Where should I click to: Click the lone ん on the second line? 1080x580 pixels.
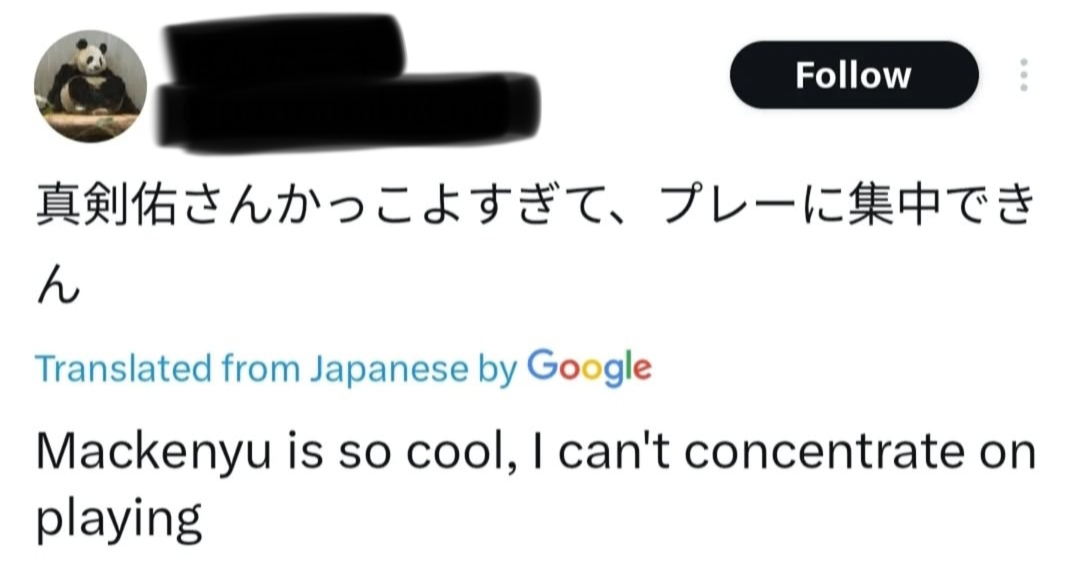(x=58, y=290)
